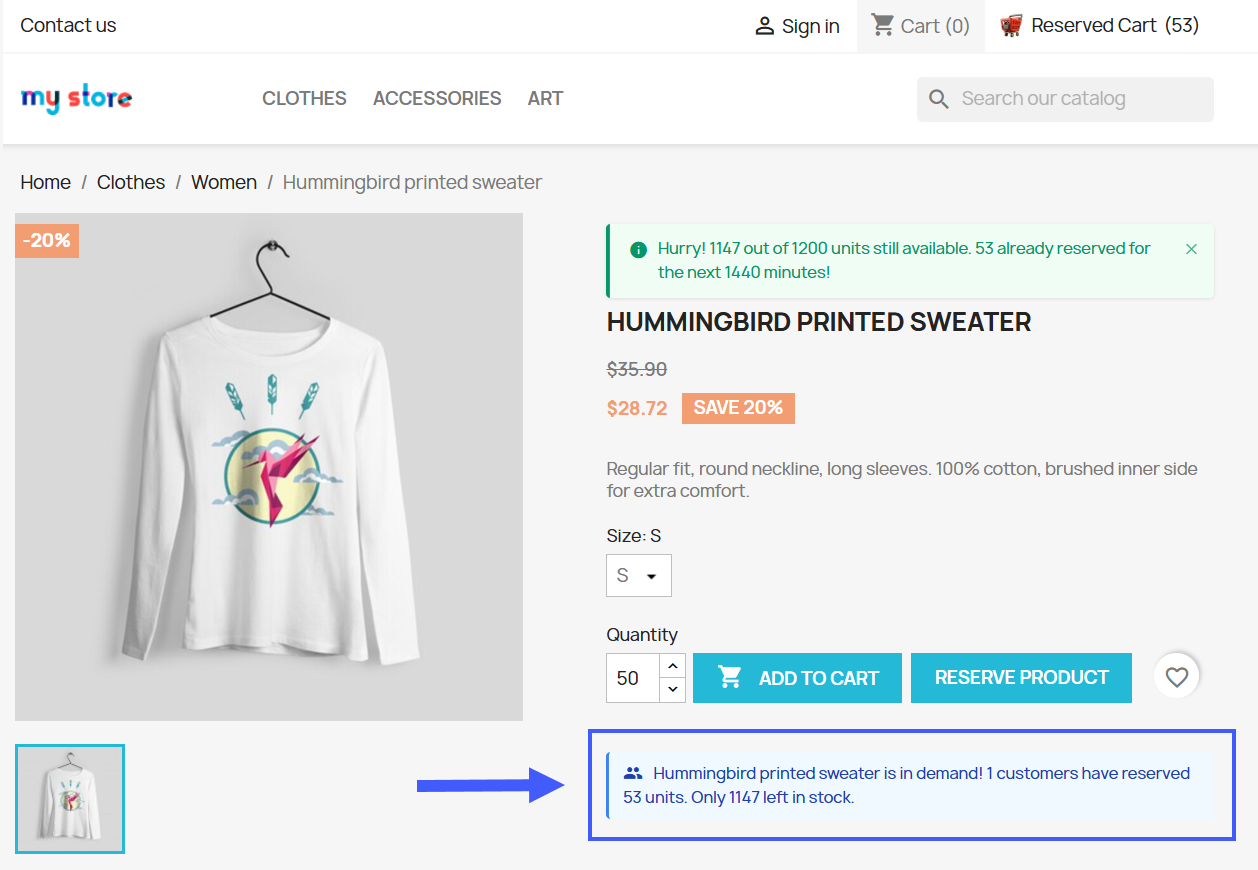1258x870 pixels.
Task: Click the search magnifier icon
Action: pyautogui.click(x=939, y=99)
